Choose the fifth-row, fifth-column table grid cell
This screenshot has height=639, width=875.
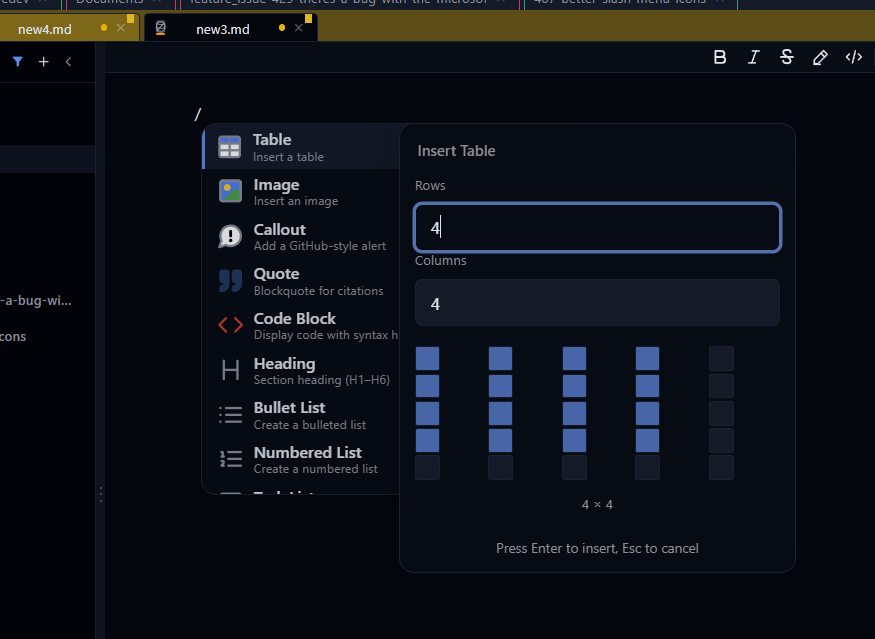pyautogui.click(x=722, y=468)
